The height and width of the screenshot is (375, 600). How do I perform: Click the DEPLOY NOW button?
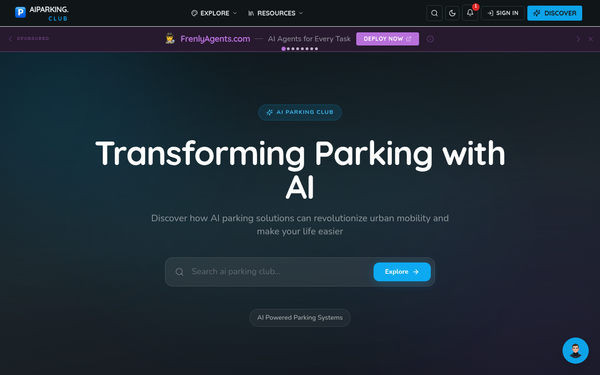[x=387, y=39]
